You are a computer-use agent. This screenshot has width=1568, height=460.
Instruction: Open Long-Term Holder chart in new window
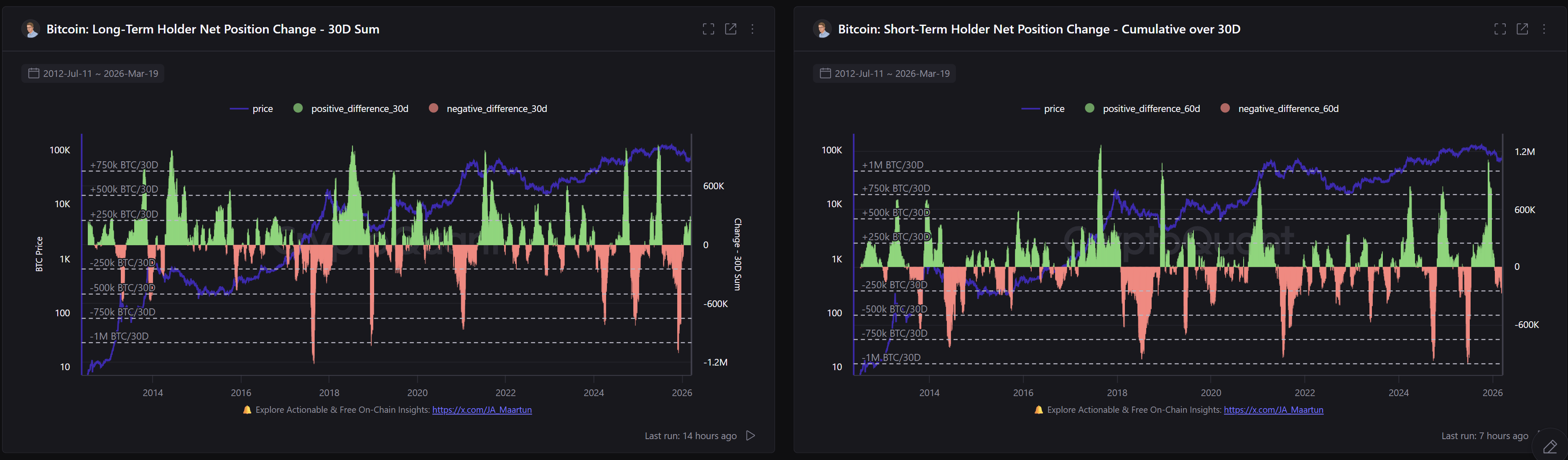point(730,29)
